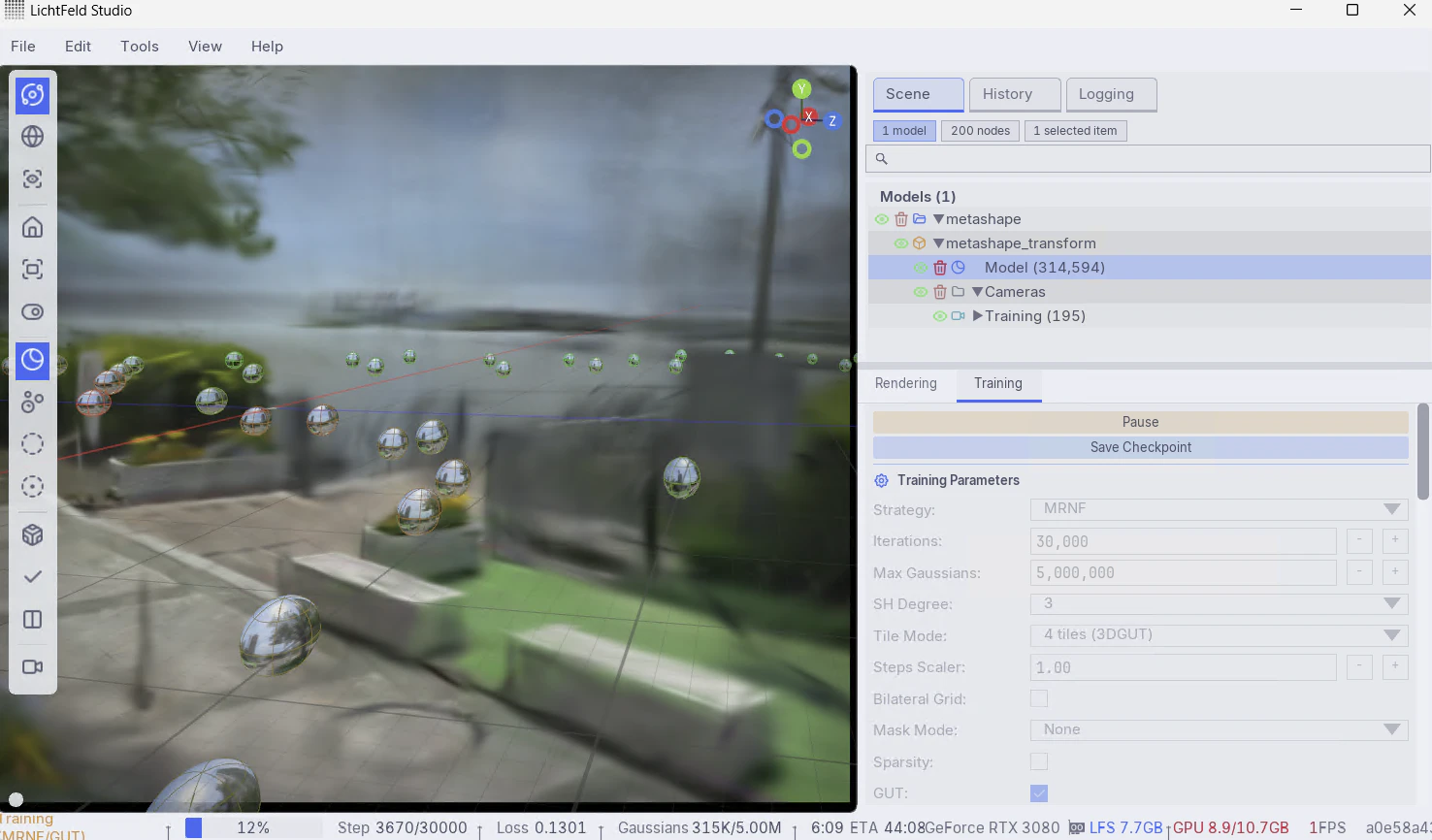Open the Strategy dropdown showing MRNF
Screen dimensions: 1432x840
coord(1219,509)
